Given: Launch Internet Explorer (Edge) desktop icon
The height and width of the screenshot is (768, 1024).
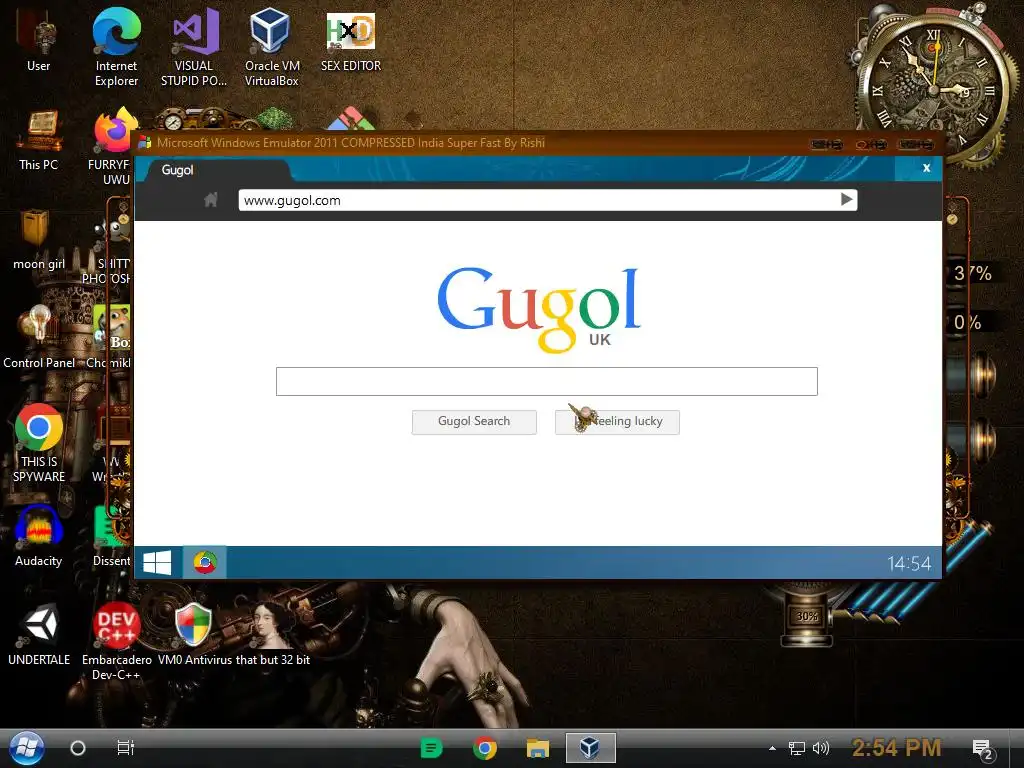Looking at the screenshot, I should [116, 46].
